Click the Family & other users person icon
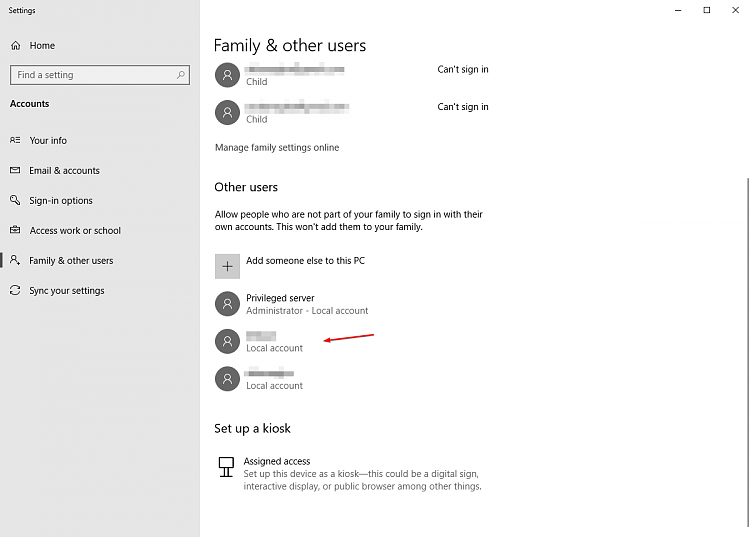 tap(15, 260)
